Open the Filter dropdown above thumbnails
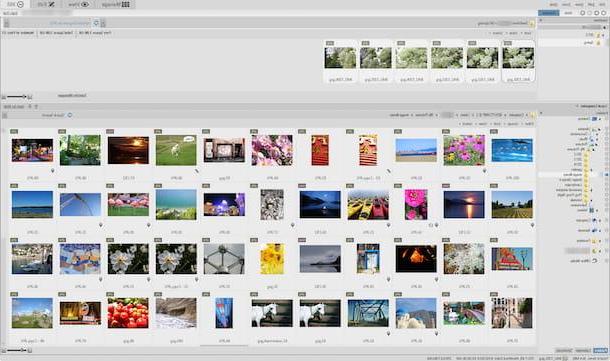The height and width of the screenshot is (361, 610). [x=529, y=124]
